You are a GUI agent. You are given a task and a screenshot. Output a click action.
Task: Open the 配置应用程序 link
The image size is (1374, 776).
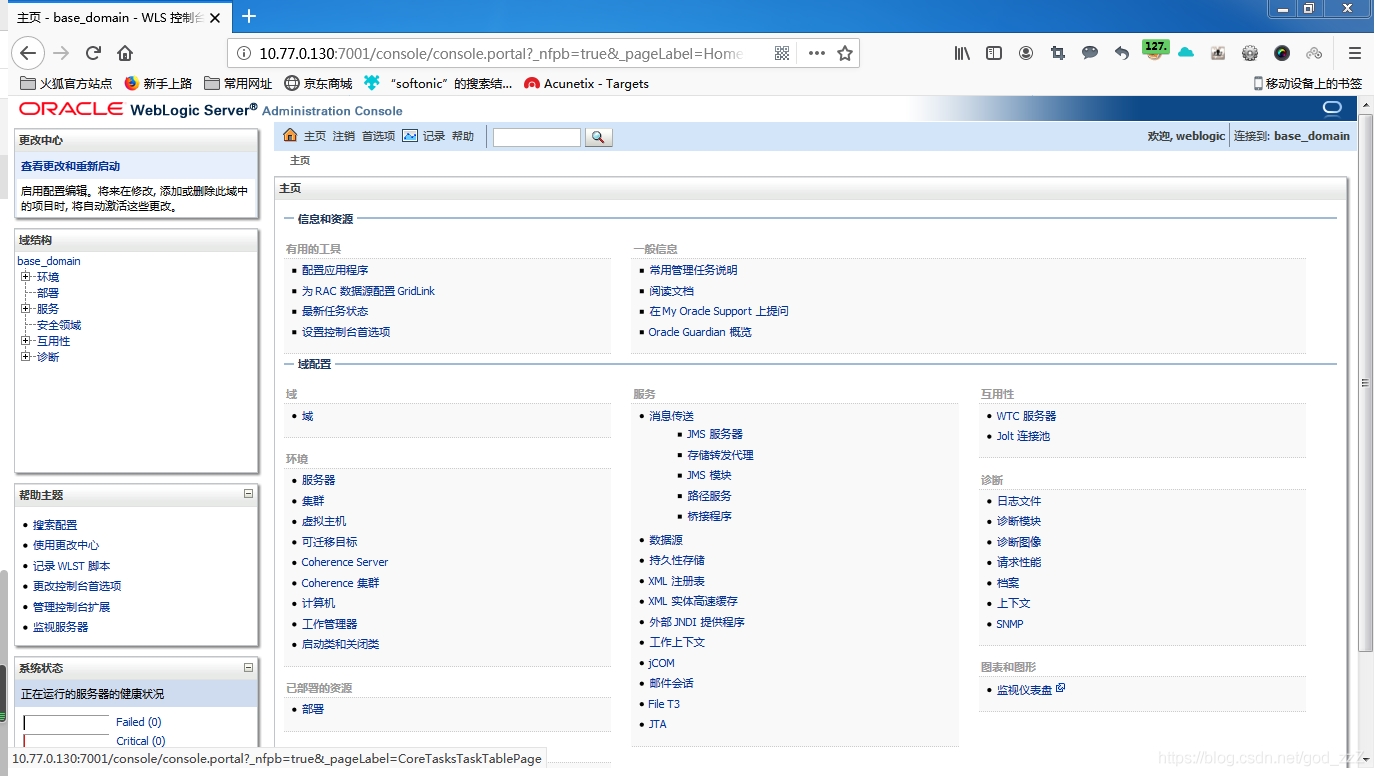click(x=335, y=270)
